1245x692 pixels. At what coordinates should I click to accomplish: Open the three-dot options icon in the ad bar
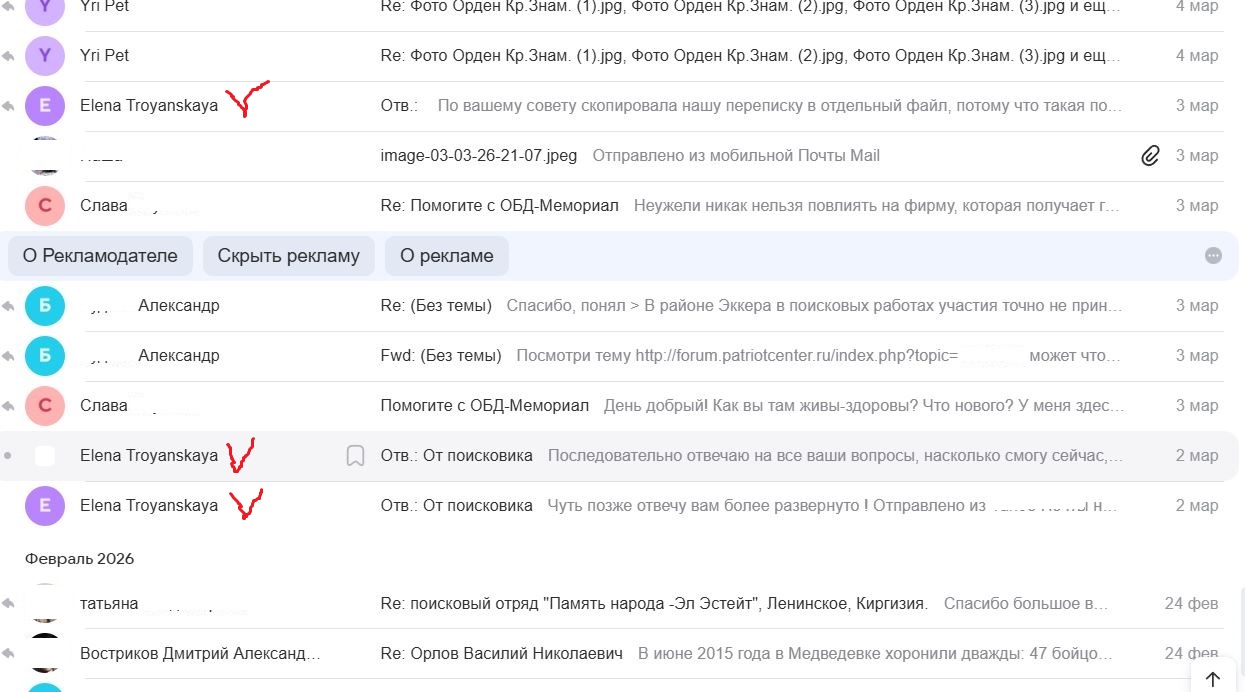[1213, 256]
